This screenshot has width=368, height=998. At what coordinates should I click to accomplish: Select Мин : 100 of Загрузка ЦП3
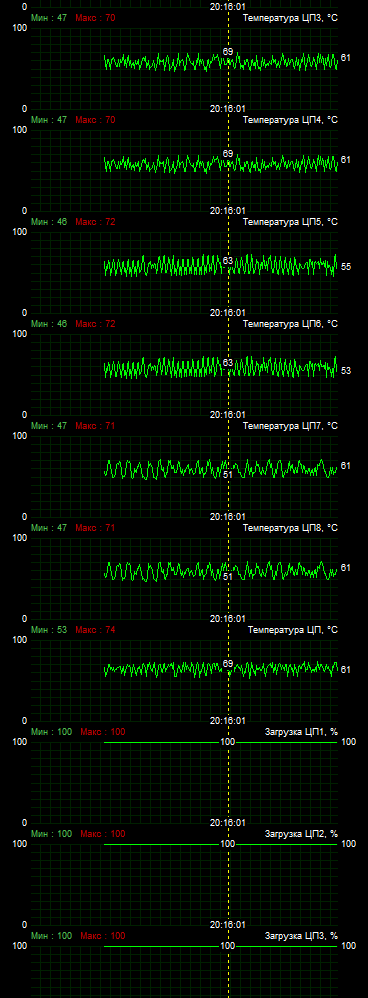pos(52,936)
